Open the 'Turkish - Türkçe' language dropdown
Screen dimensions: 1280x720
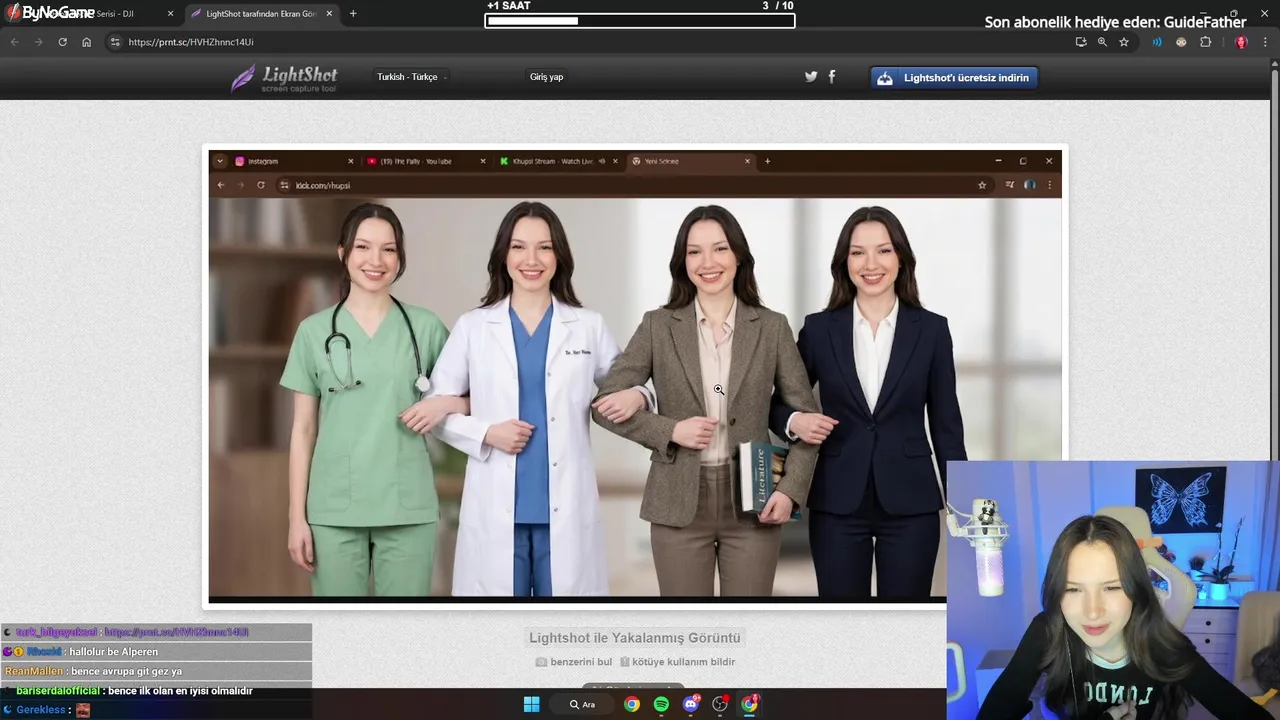(x=411, y=77)
